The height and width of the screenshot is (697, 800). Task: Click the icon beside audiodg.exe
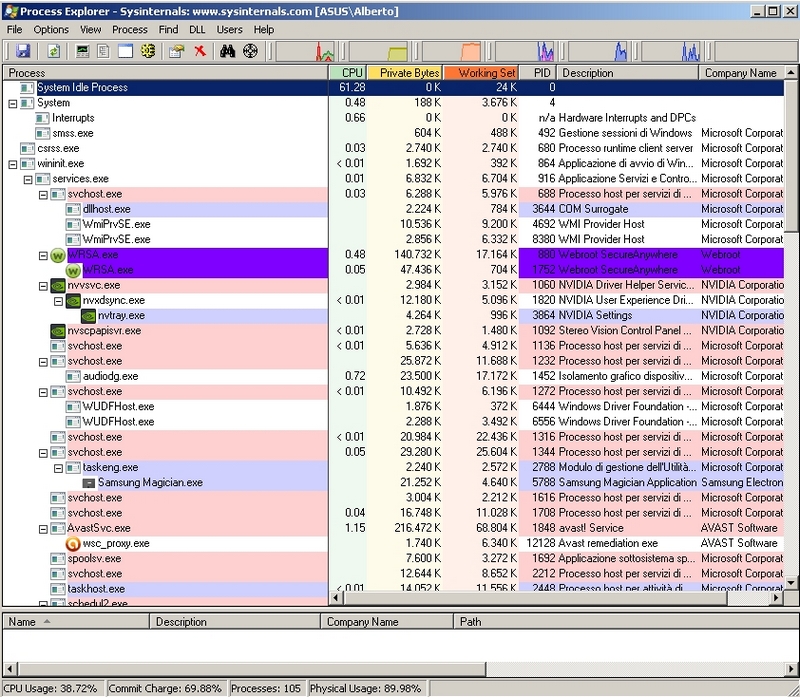point(73,377)
